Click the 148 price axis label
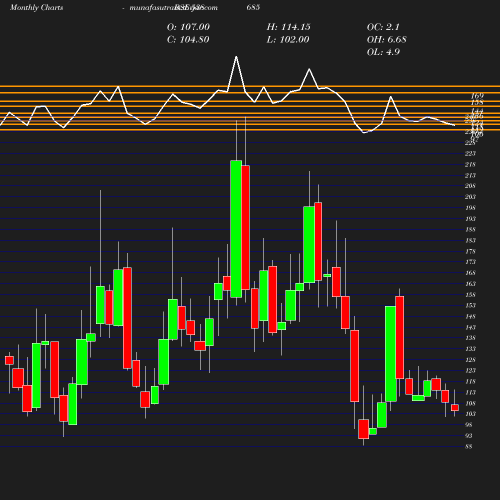The image size is (500, 500). [x=470, y=317]
